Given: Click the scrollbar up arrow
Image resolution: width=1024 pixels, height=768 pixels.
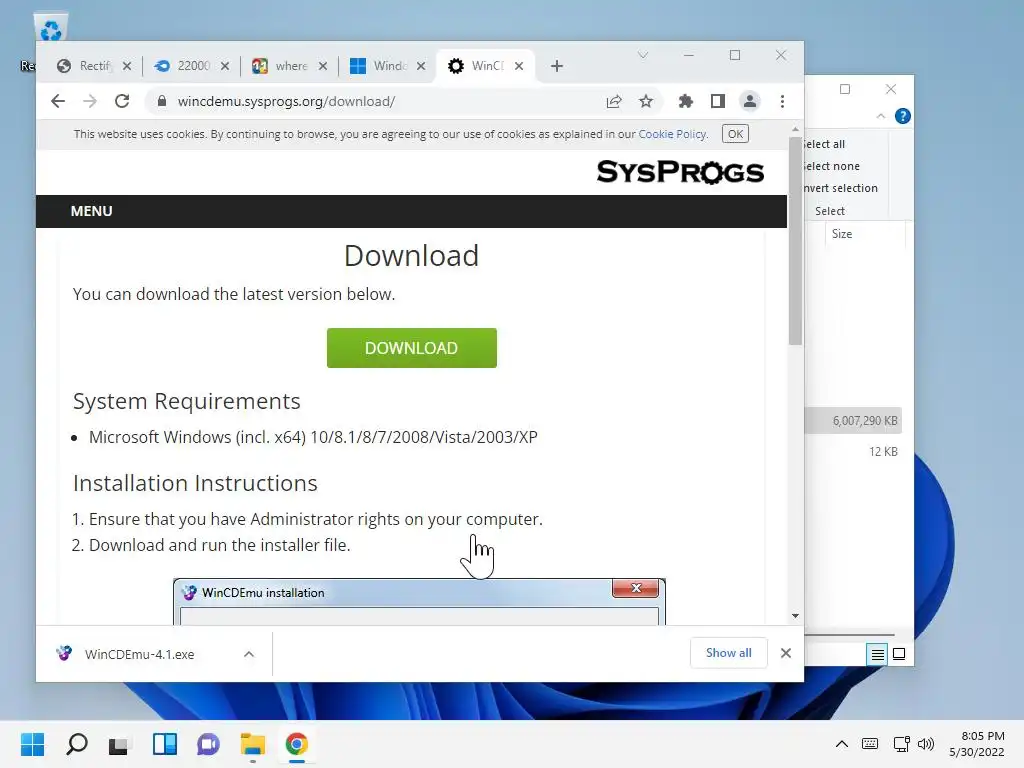Looking at the screenshot, I should click(795, 129).
